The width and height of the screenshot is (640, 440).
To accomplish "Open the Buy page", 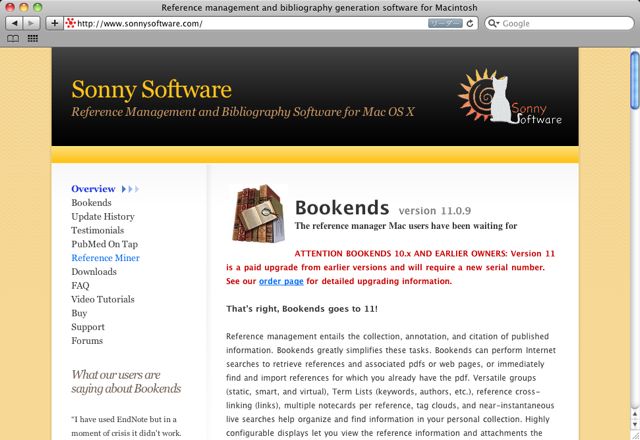I will coord(79,313).
